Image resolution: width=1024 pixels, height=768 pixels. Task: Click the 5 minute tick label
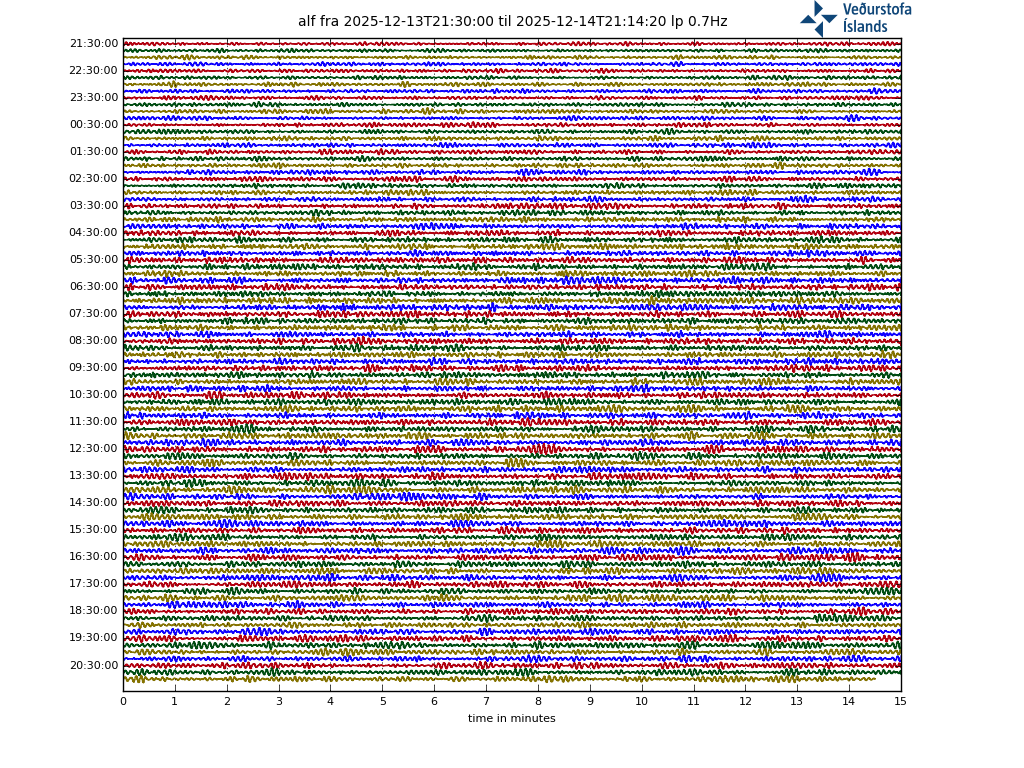382,702
